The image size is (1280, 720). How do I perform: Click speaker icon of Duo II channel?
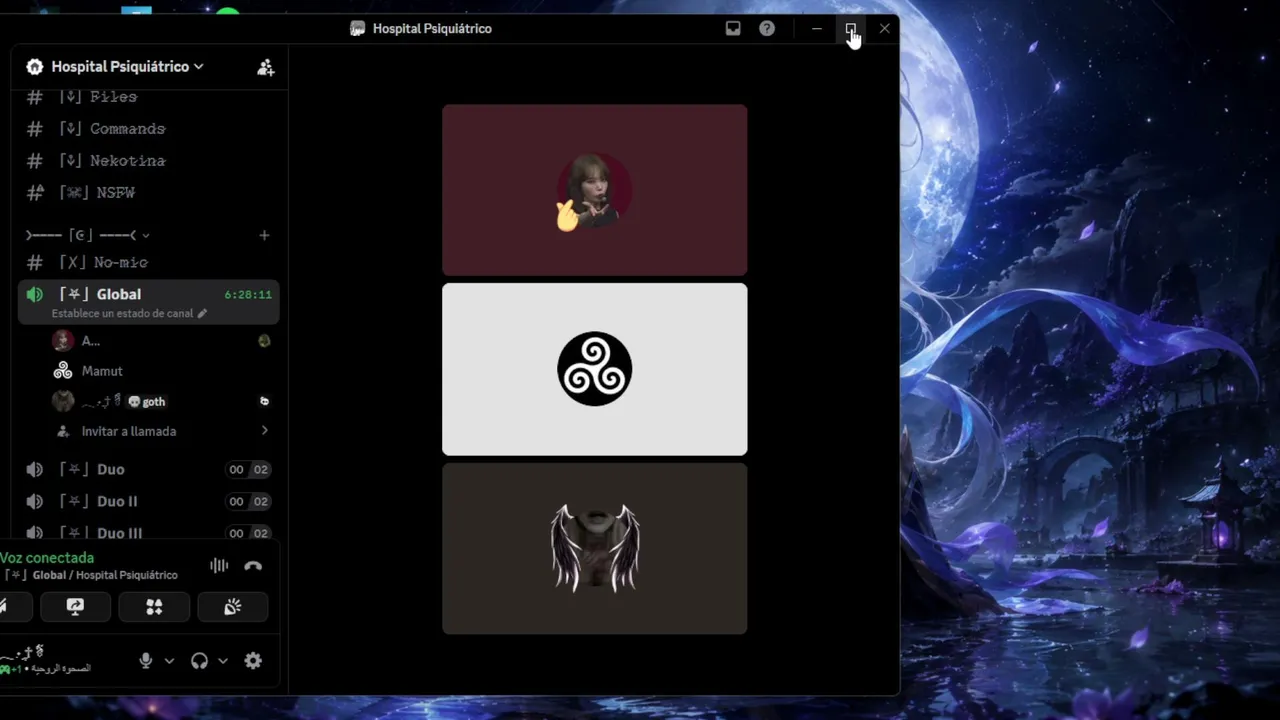(35, 501)
